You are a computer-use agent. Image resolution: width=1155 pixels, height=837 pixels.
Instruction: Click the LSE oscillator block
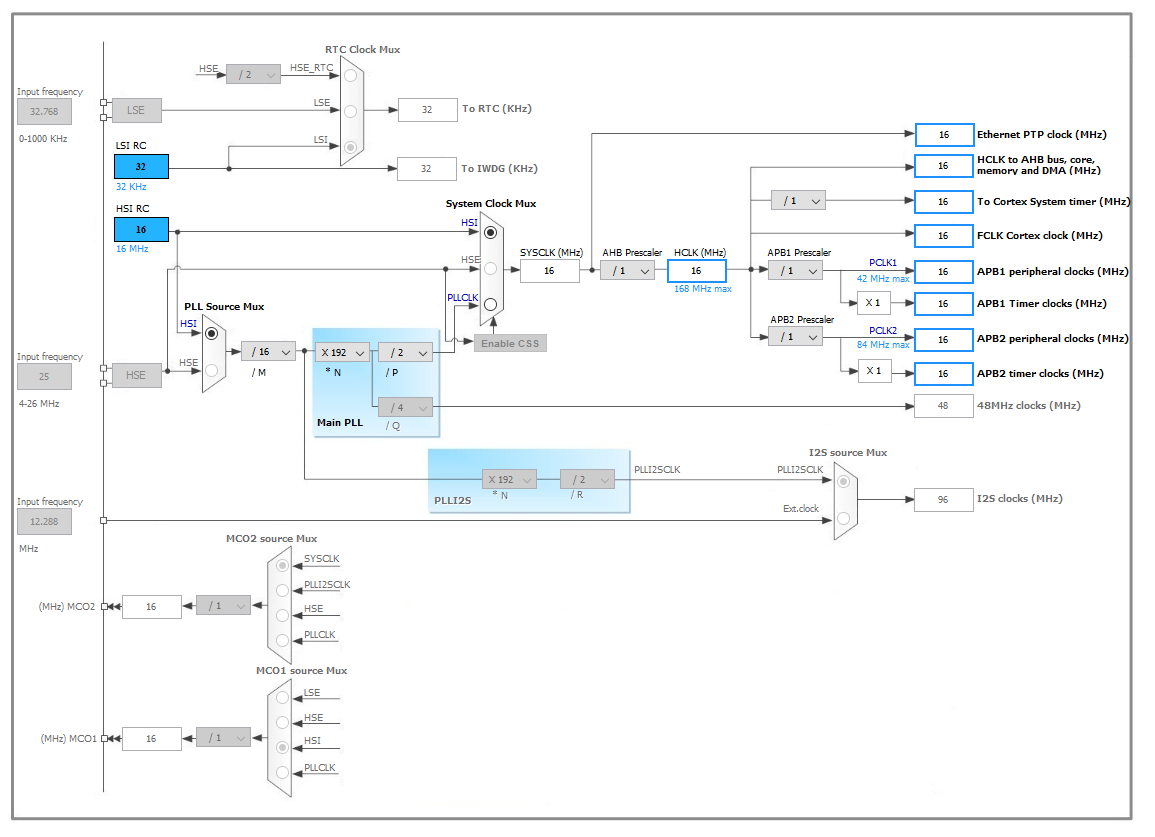136,111
